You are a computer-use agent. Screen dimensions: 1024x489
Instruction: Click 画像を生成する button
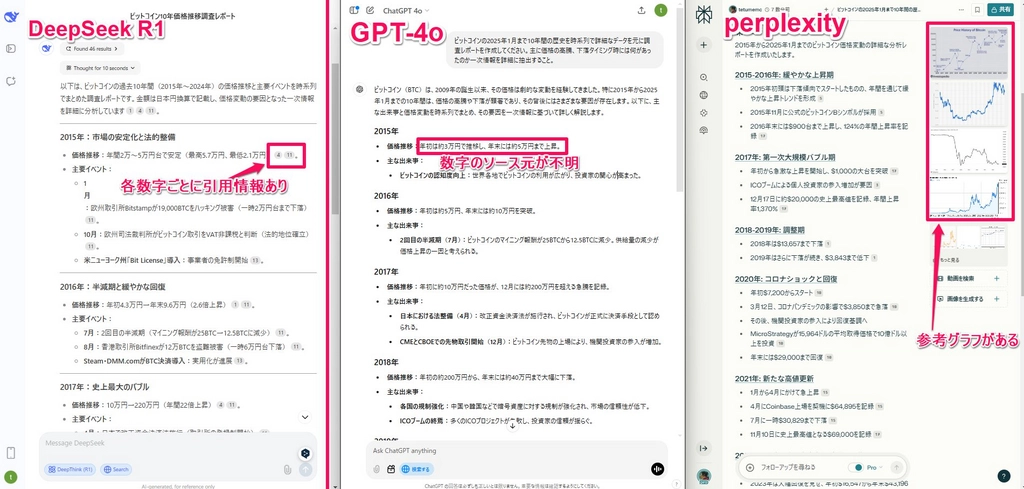tap(970, 299)
